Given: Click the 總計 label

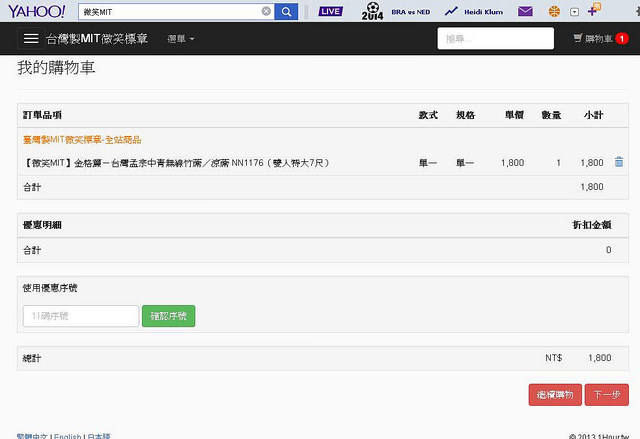Looking at the screenshot, I should pos(32,358).
